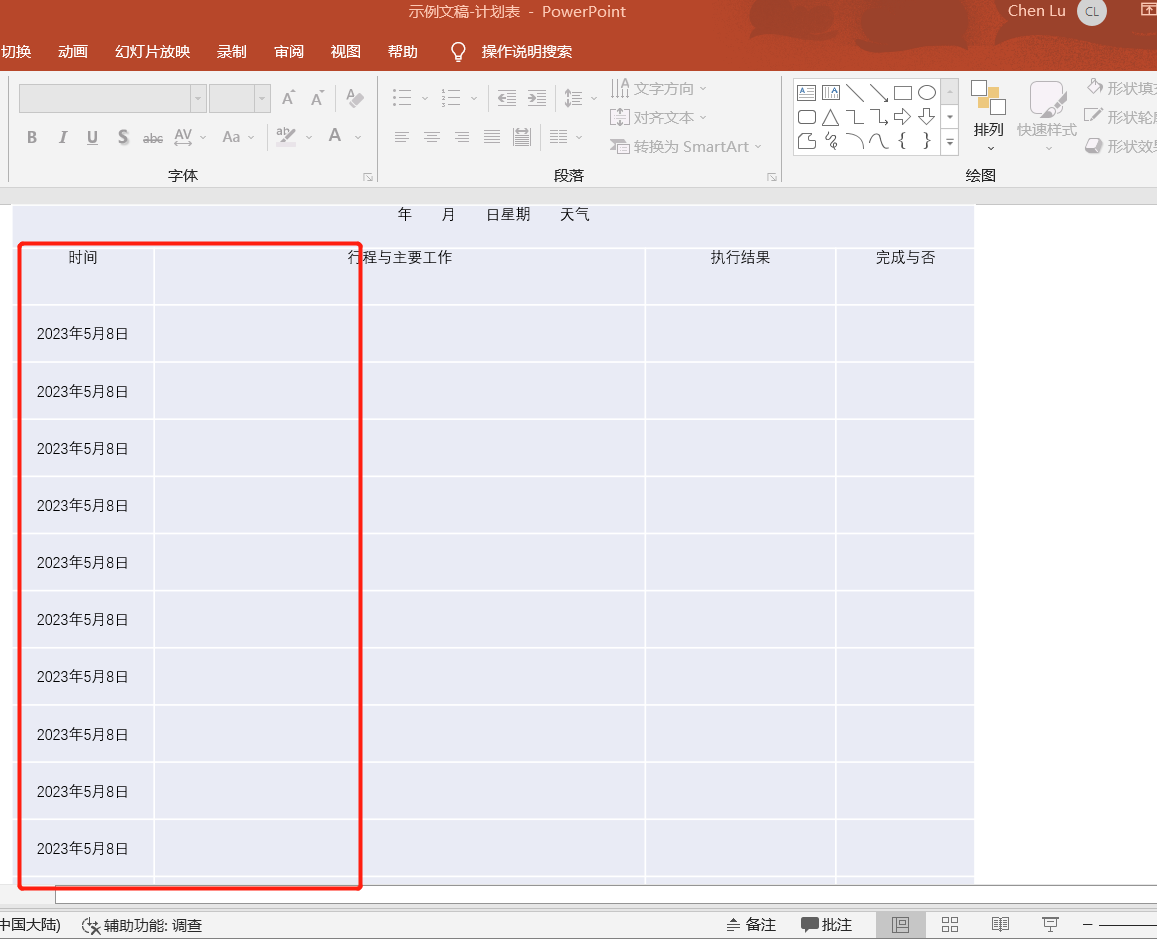The height and width of the screenshot is (939, 1157).
Task: Open the 排列 arrange dropdown
Action: pyautogui.click(x=988, y=117)
